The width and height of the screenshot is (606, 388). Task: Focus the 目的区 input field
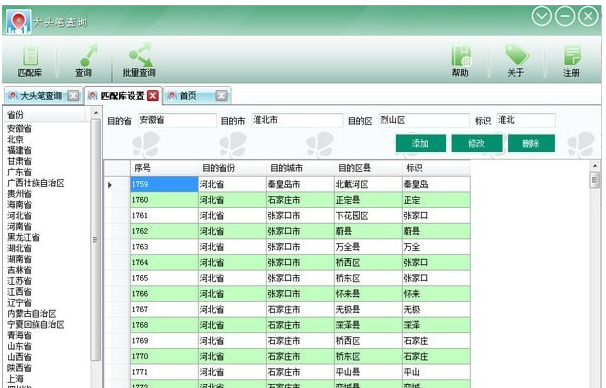click(424, 120)
